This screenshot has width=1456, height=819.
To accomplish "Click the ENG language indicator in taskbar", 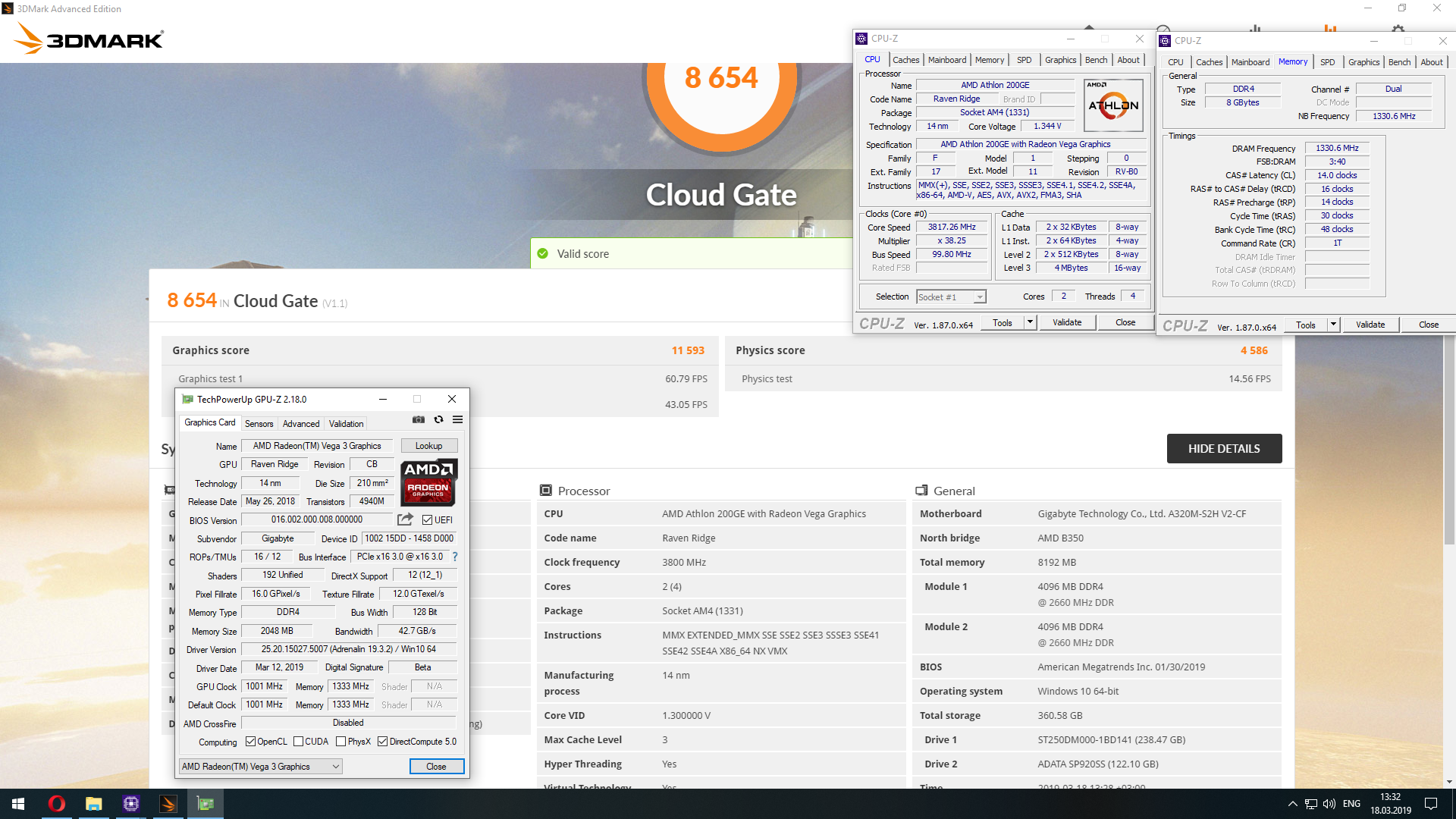I will pyautogui.click(x=1351, y=804).
